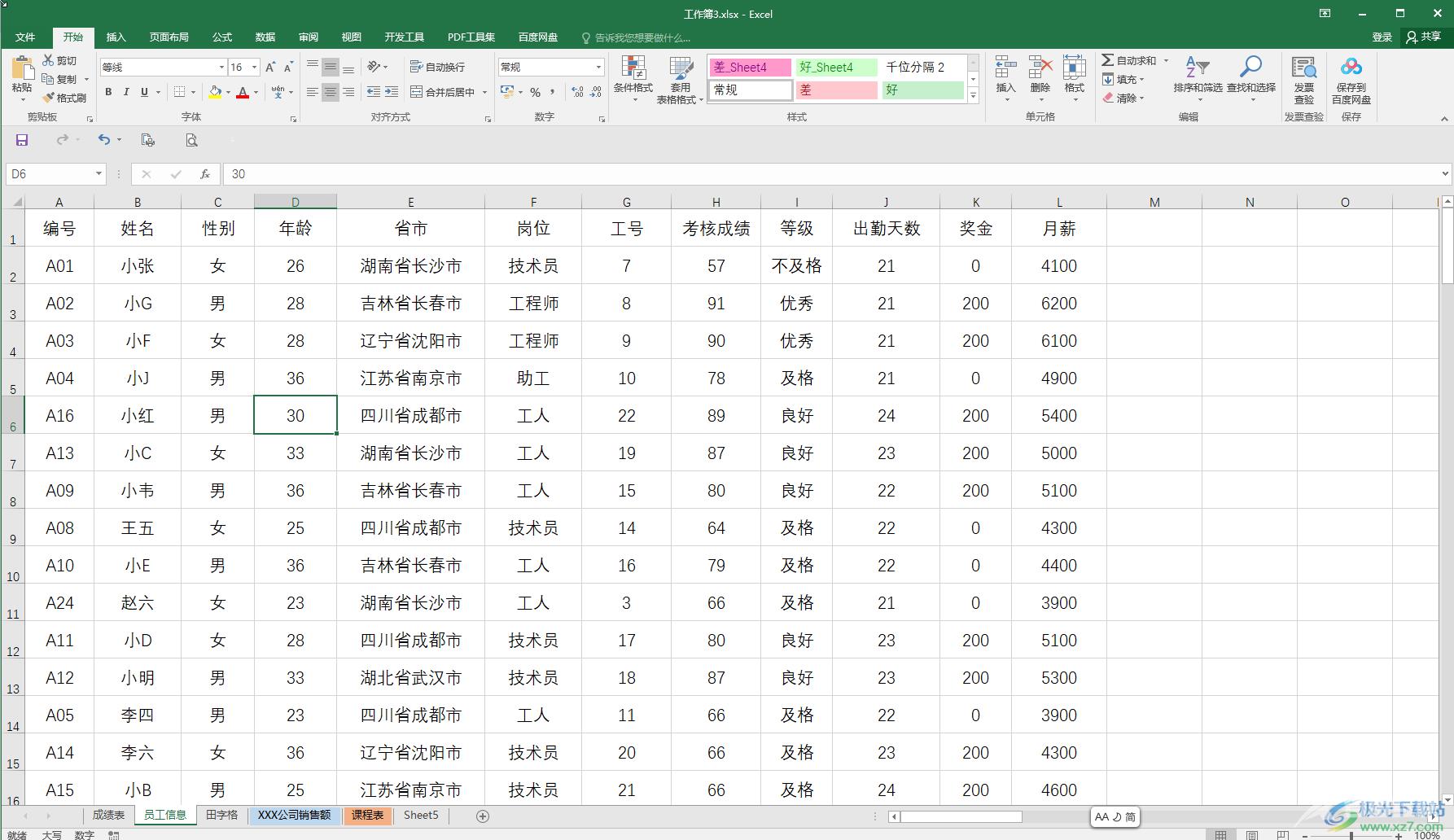Toggle Bold formatting

point(108,92)
